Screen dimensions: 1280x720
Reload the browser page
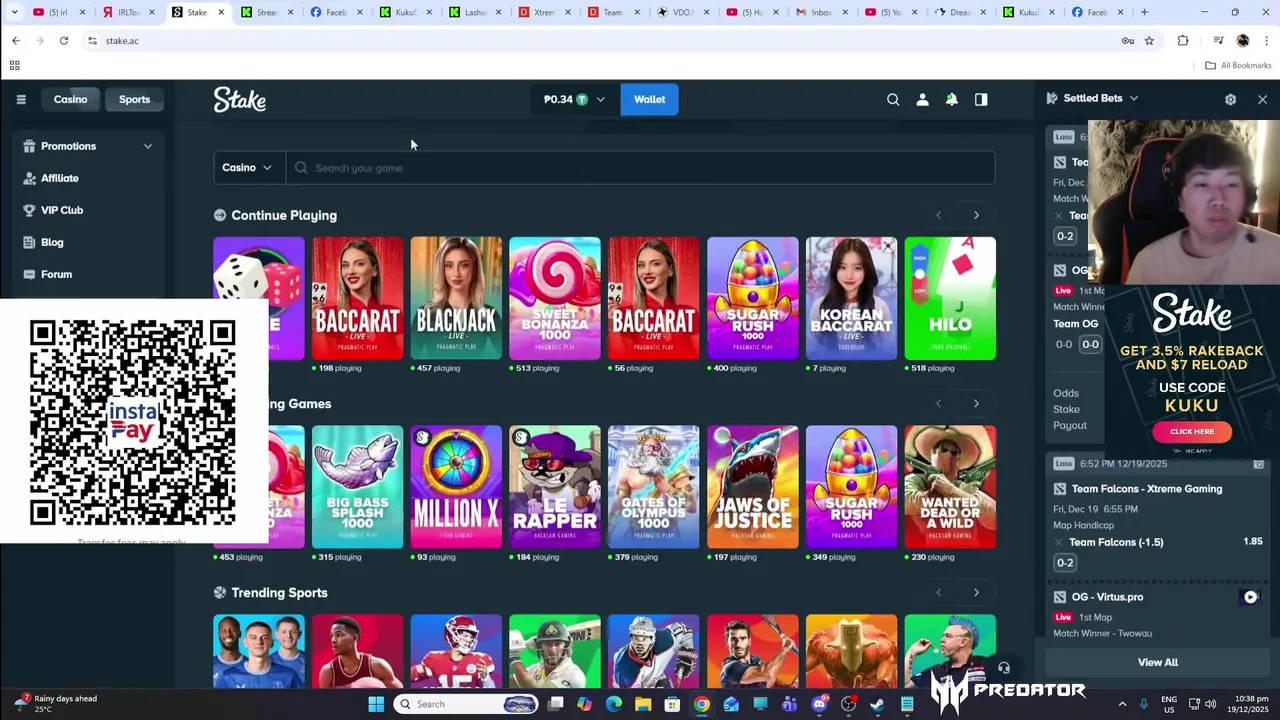coord(64,41)
